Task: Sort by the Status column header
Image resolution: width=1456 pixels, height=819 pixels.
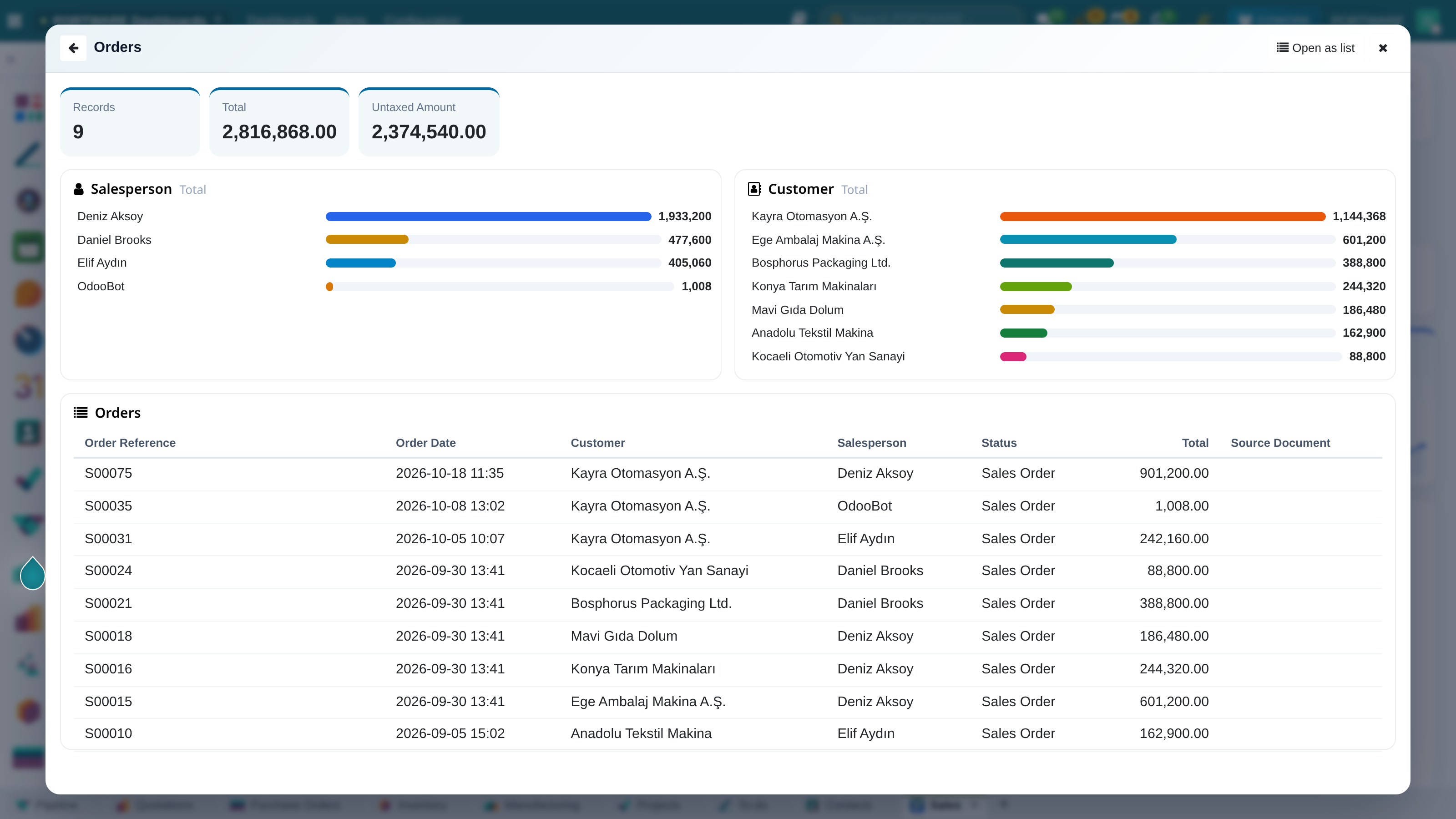Action: 999,443
